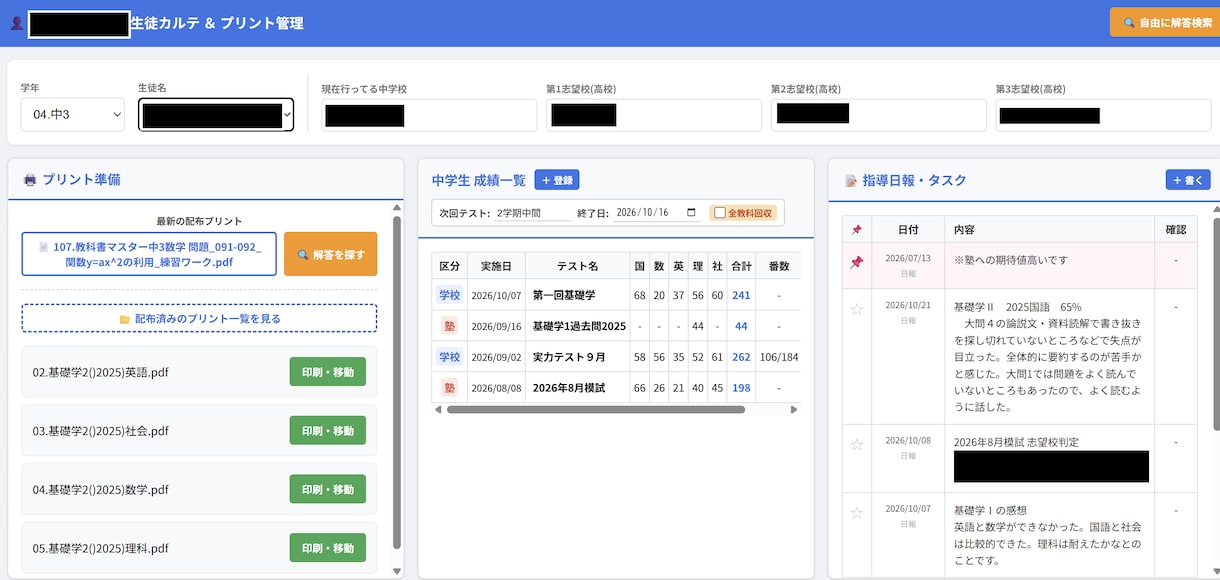The height and width of the screenshot is (580, 1220).
Task: Click the horizontal scrollbar under the grades table
Action: [x=598, y=409]
